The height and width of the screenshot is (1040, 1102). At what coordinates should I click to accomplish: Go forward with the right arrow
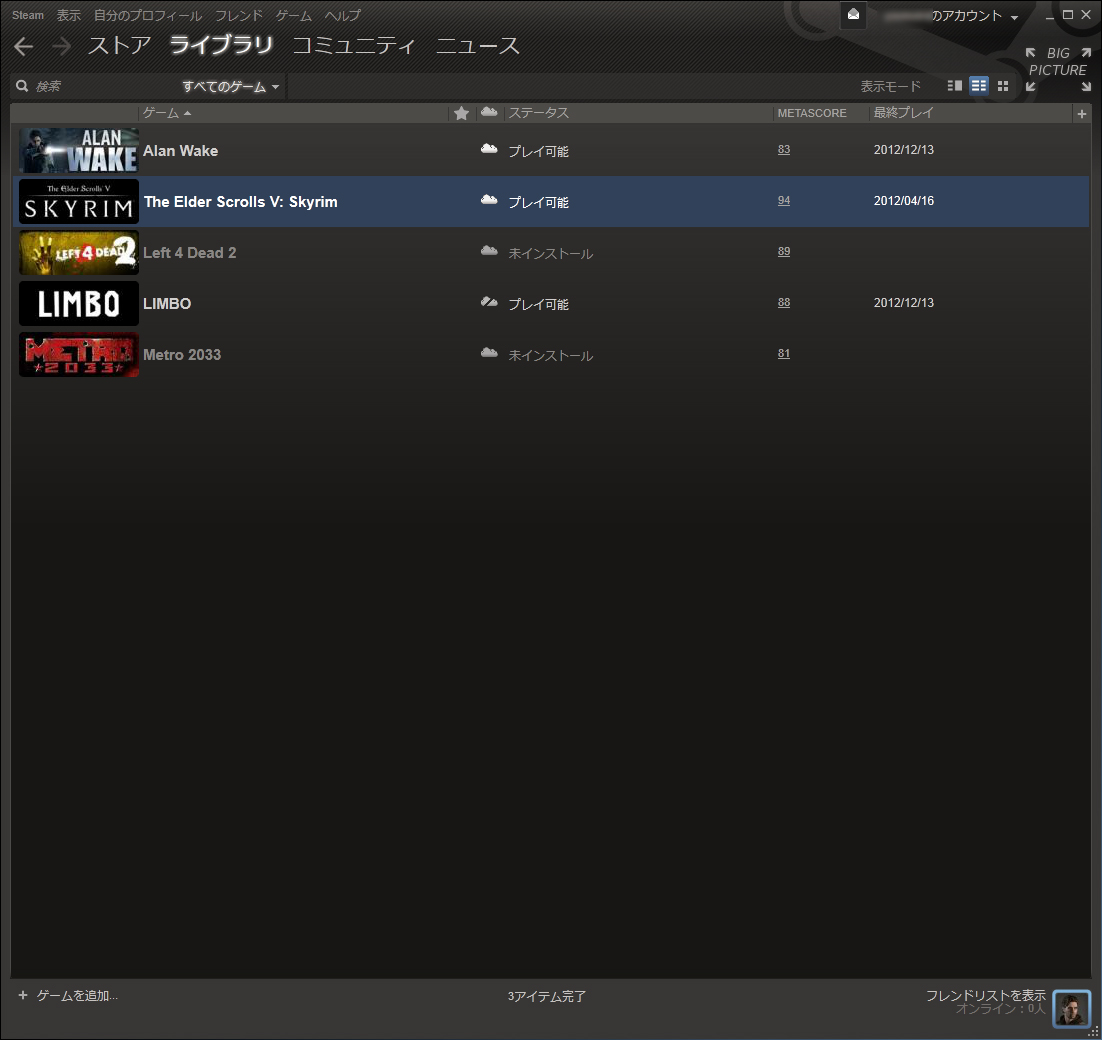point(61,46)
